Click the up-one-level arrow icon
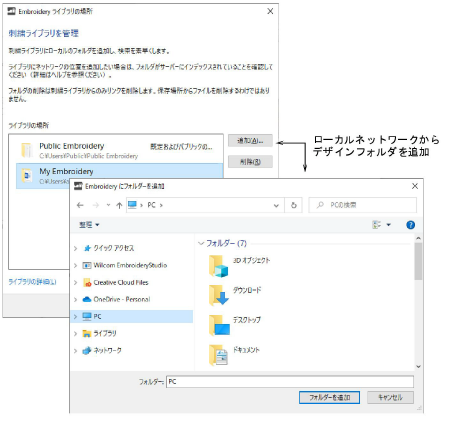Image resolution: width=464 pixels, height=424 pixels. coord(119,205)
